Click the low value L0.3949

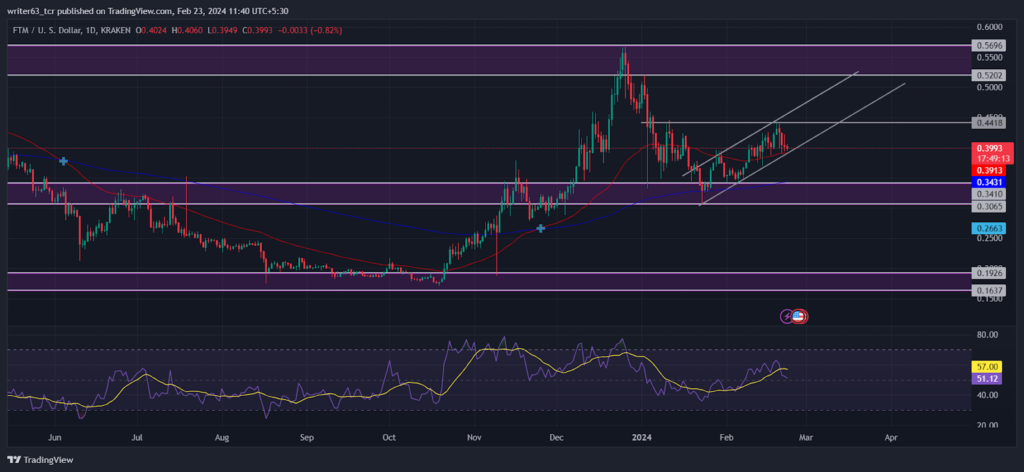(x=222, y=30)
